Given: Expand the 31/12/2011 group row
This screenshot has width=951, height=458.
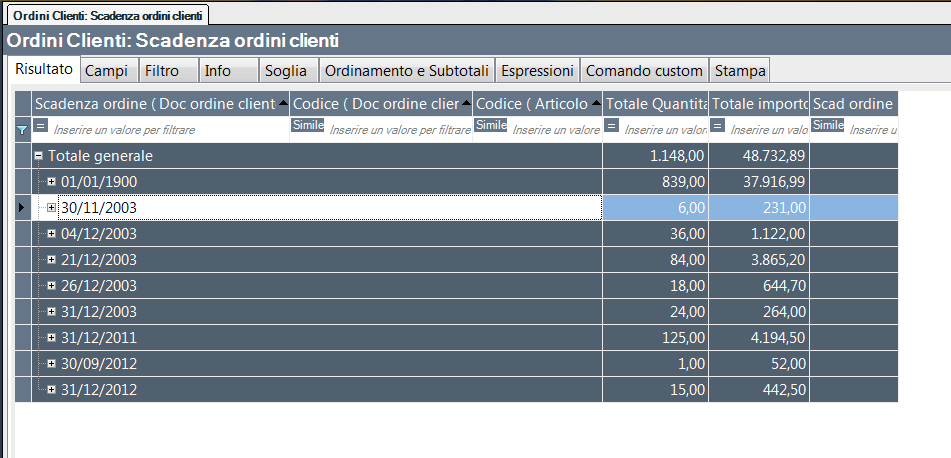Looking at the screenshot, I should (52, 338).
